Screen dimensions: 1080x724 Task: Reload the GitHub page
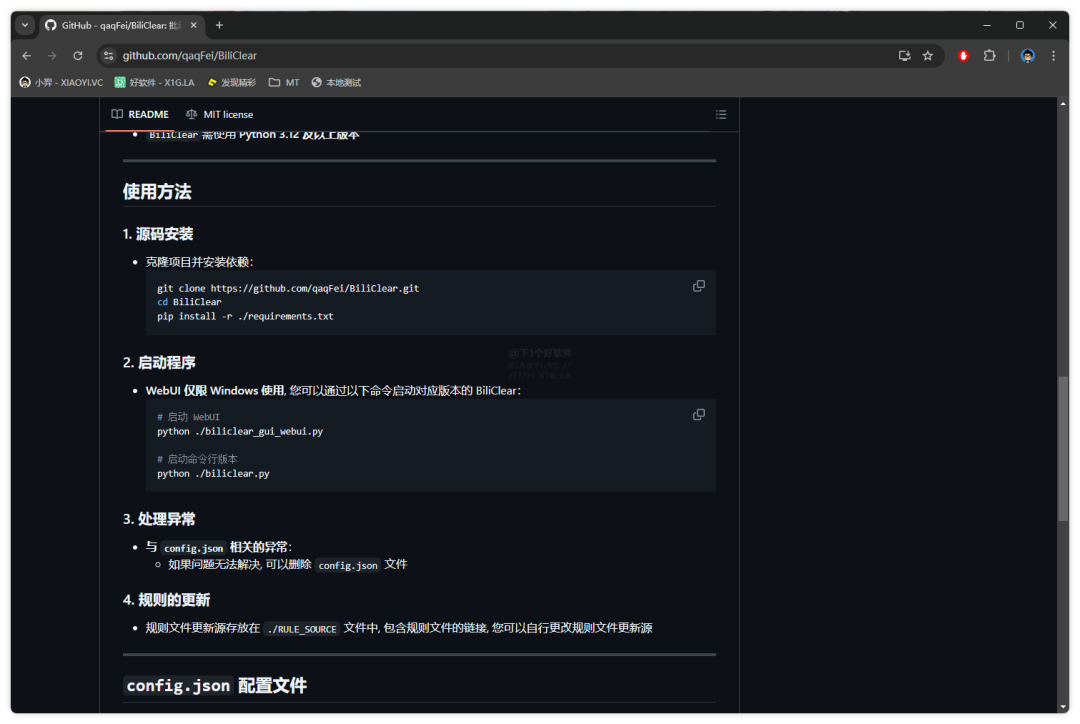(x=78, y=56)
